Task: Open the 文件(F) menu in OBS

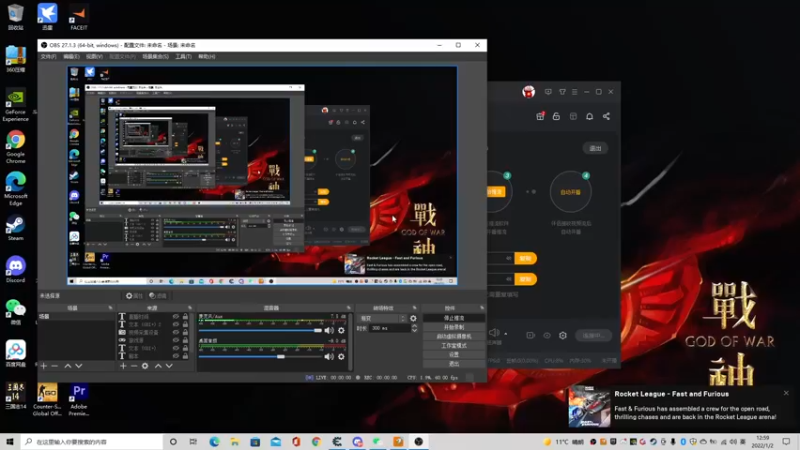Action: pyautogui.click(x=48, y=57)
